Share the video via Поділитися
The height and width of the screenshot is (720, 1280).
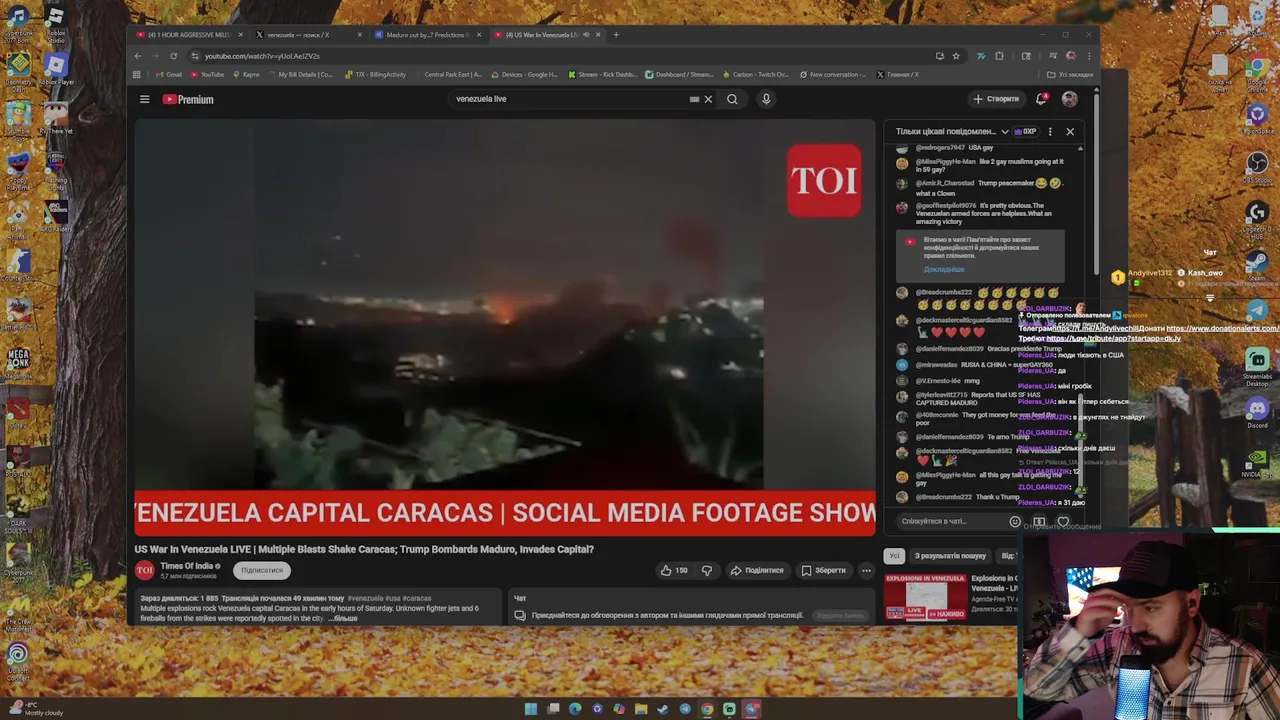click(x=757, y=570)
